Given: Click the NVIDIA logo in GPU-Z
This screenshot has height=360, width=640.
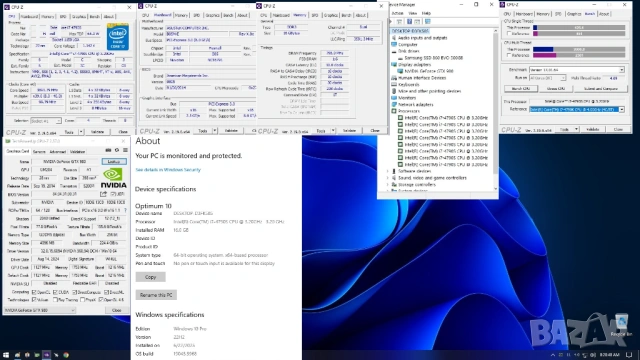Looking at the screenshot, I should click(114, 178).
